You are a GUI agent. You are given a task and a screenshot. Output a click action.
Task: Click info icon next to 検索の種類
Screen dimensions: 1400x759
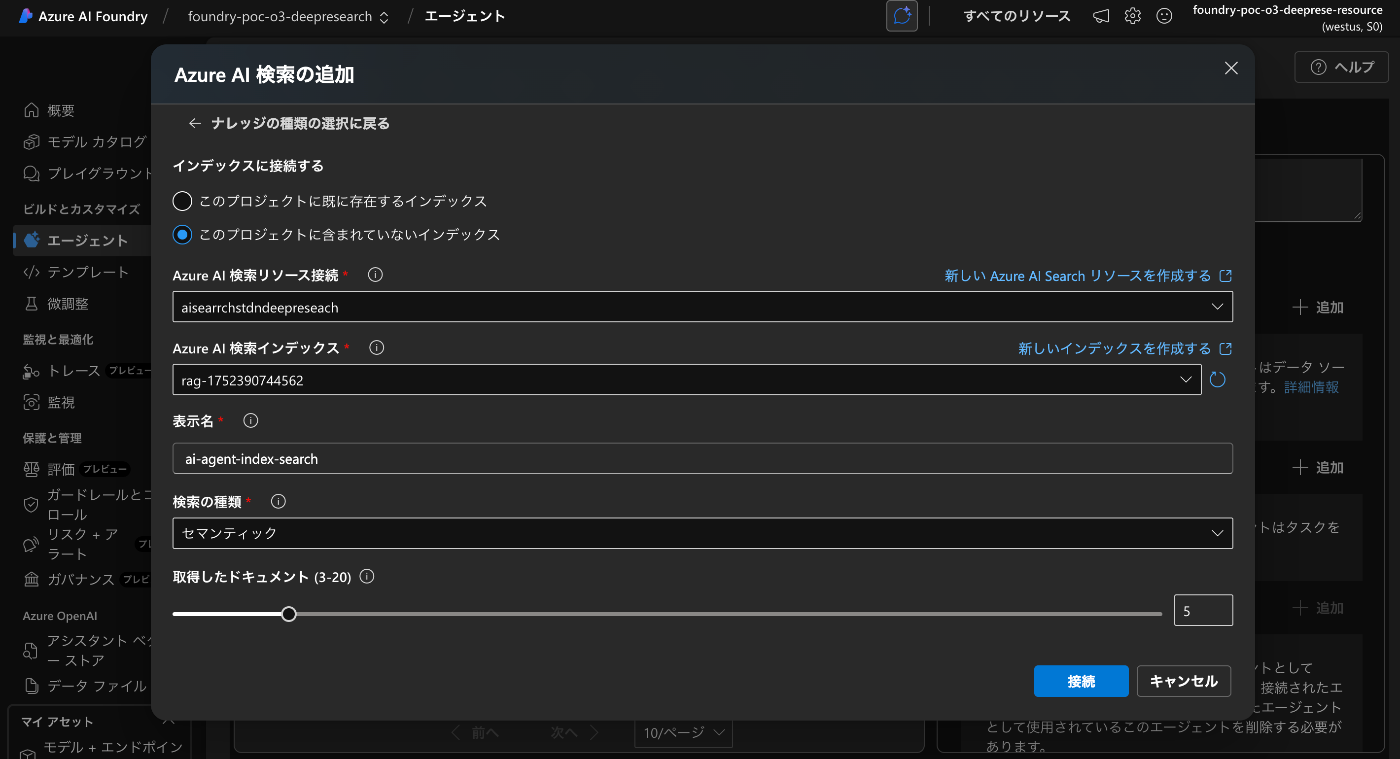point(279,501)
